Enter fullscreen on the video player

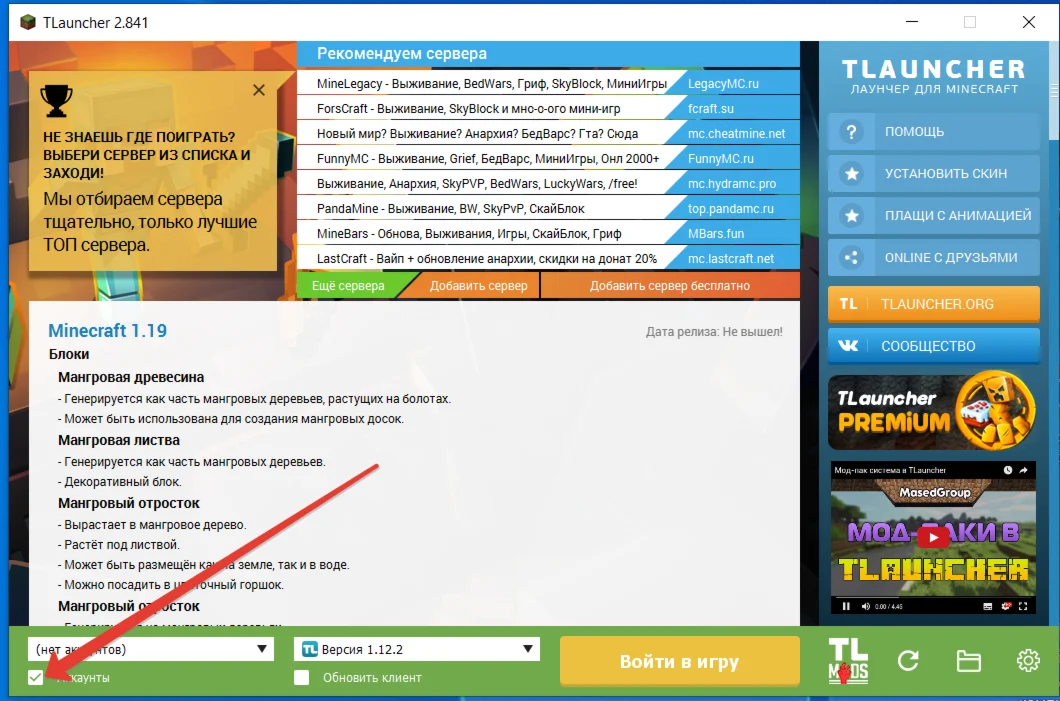click(1023, 606)
